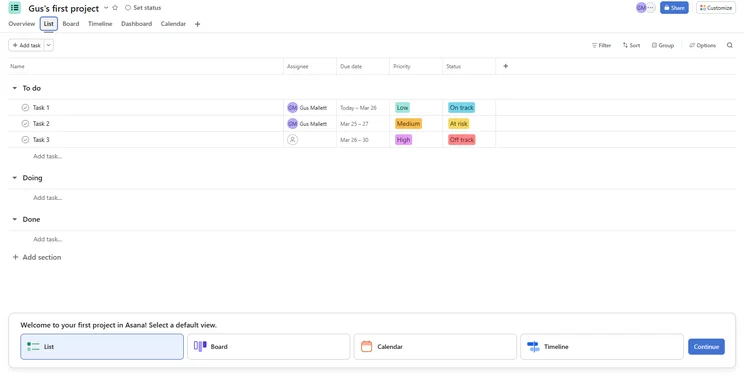Image resolution: width=744 pixels, height=377 pixels.
Task: Click the Status column header
Action: [469, 66]
